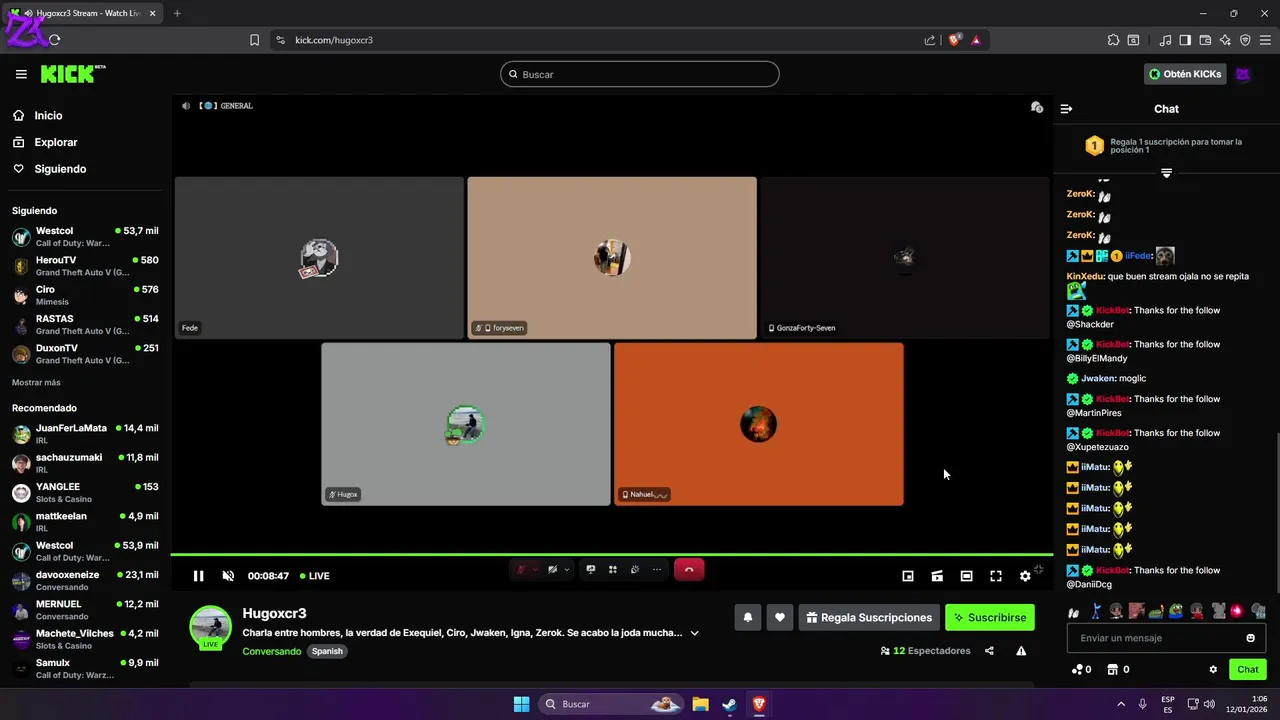Enable theater mode on player
The height and width of the screenshot is (720, 1280).
[x=966, y=576]
